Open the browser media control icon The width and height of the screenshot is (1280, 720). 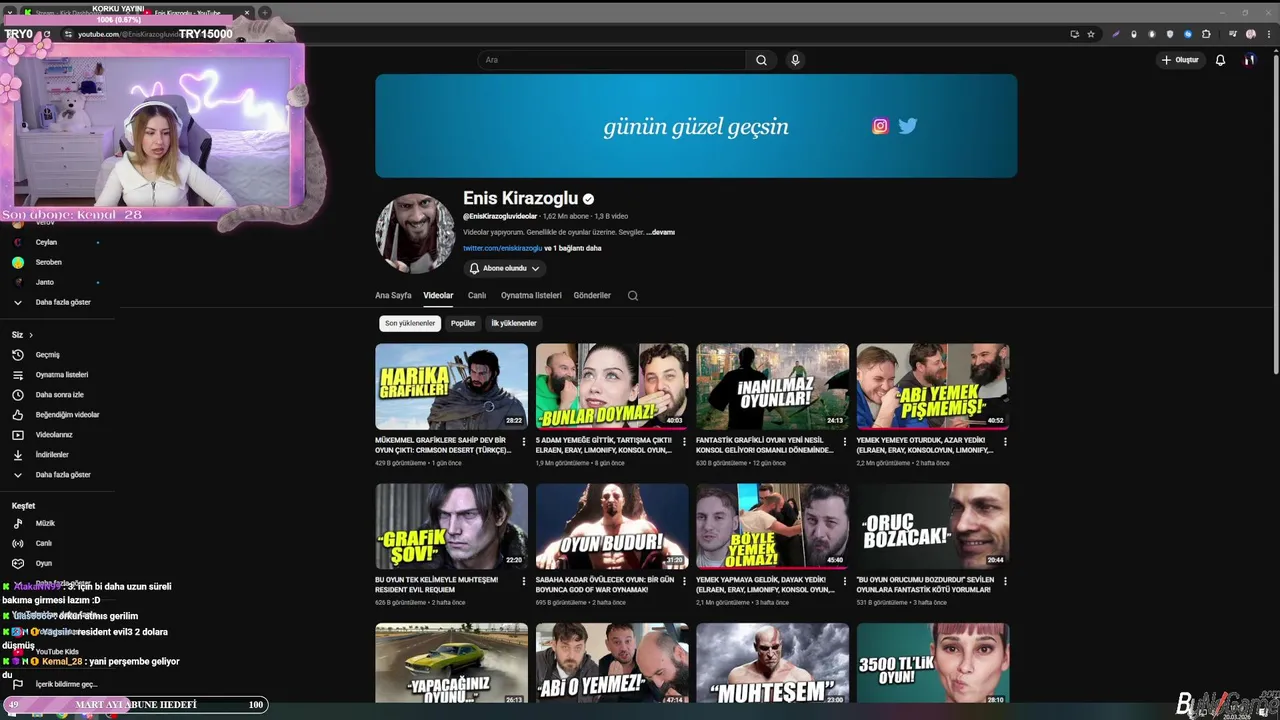(1233, 34)
